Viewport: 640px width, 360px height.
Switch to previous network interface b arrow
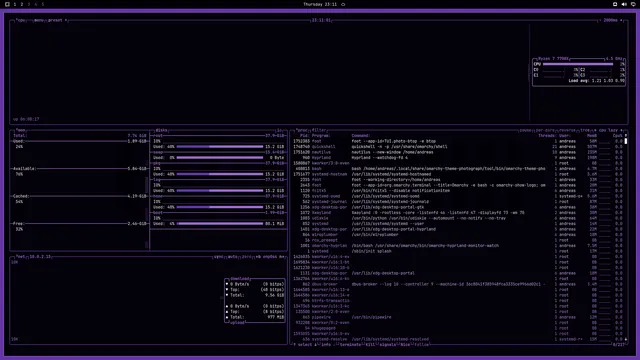[259, 257]
